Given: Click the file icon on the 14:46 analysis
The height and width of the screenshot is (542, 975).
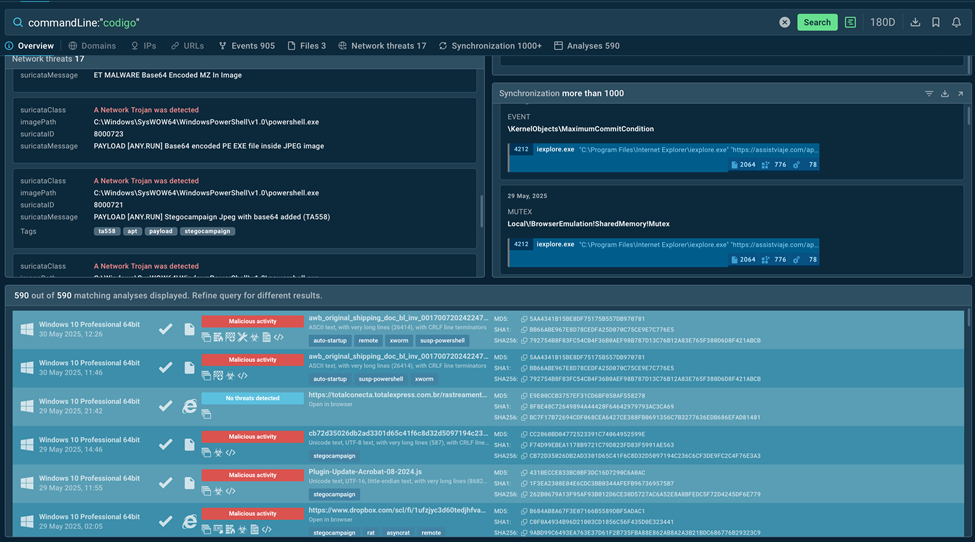Looking at the screenshot, I should [x=189, y=444].
